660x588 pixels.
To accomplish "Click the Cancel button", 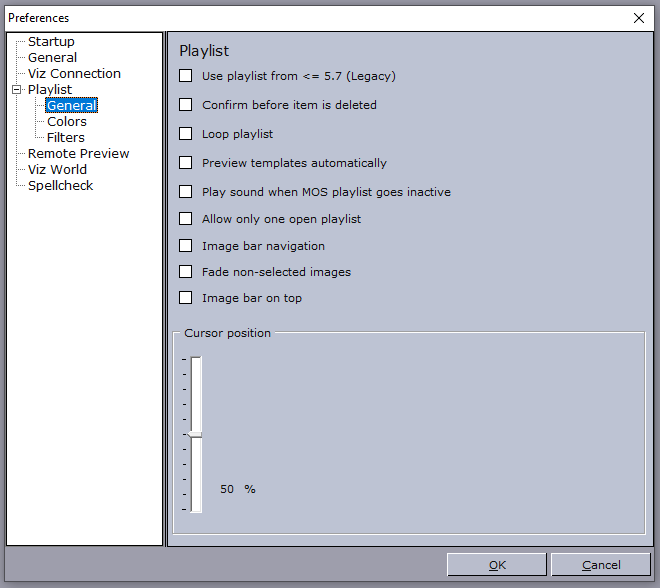I will click(x=601, y=565).
